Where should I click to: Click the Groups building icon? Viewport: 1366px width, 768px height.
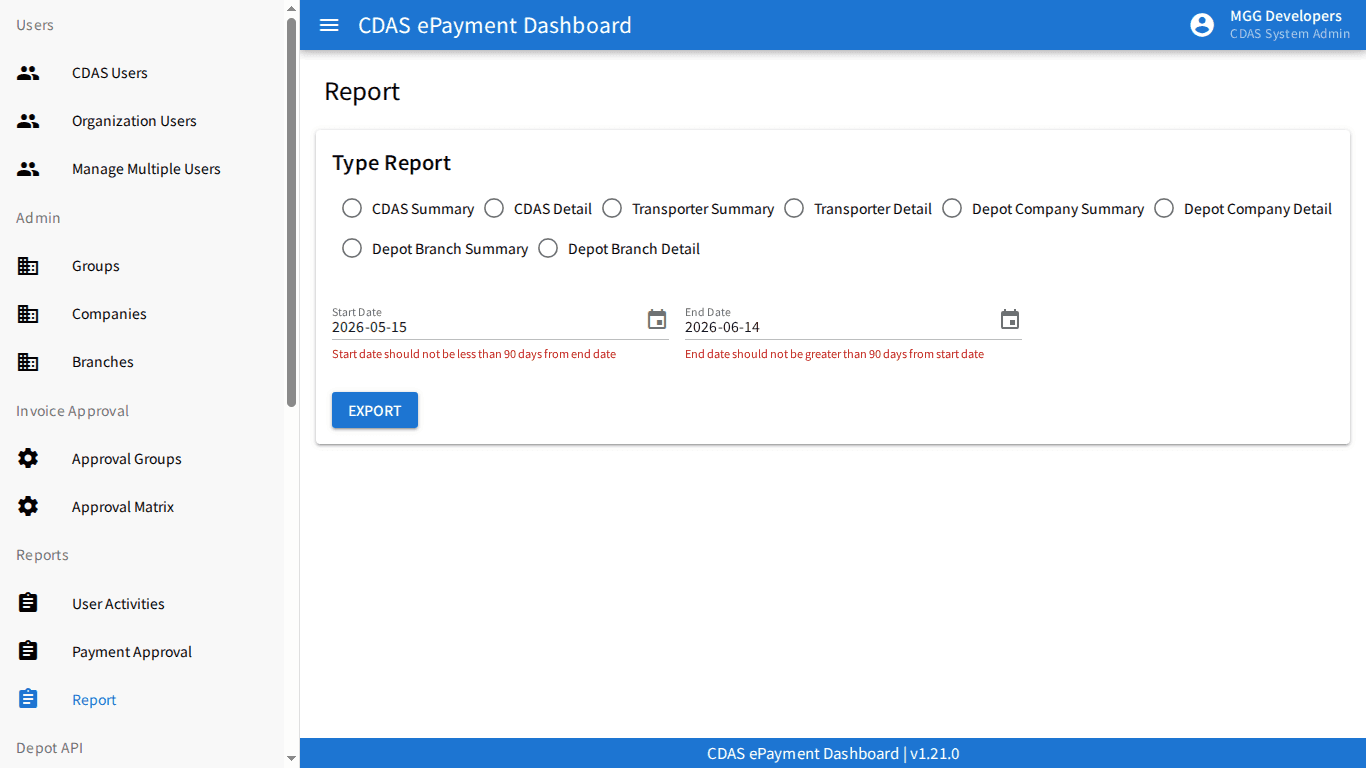(28, 266)
